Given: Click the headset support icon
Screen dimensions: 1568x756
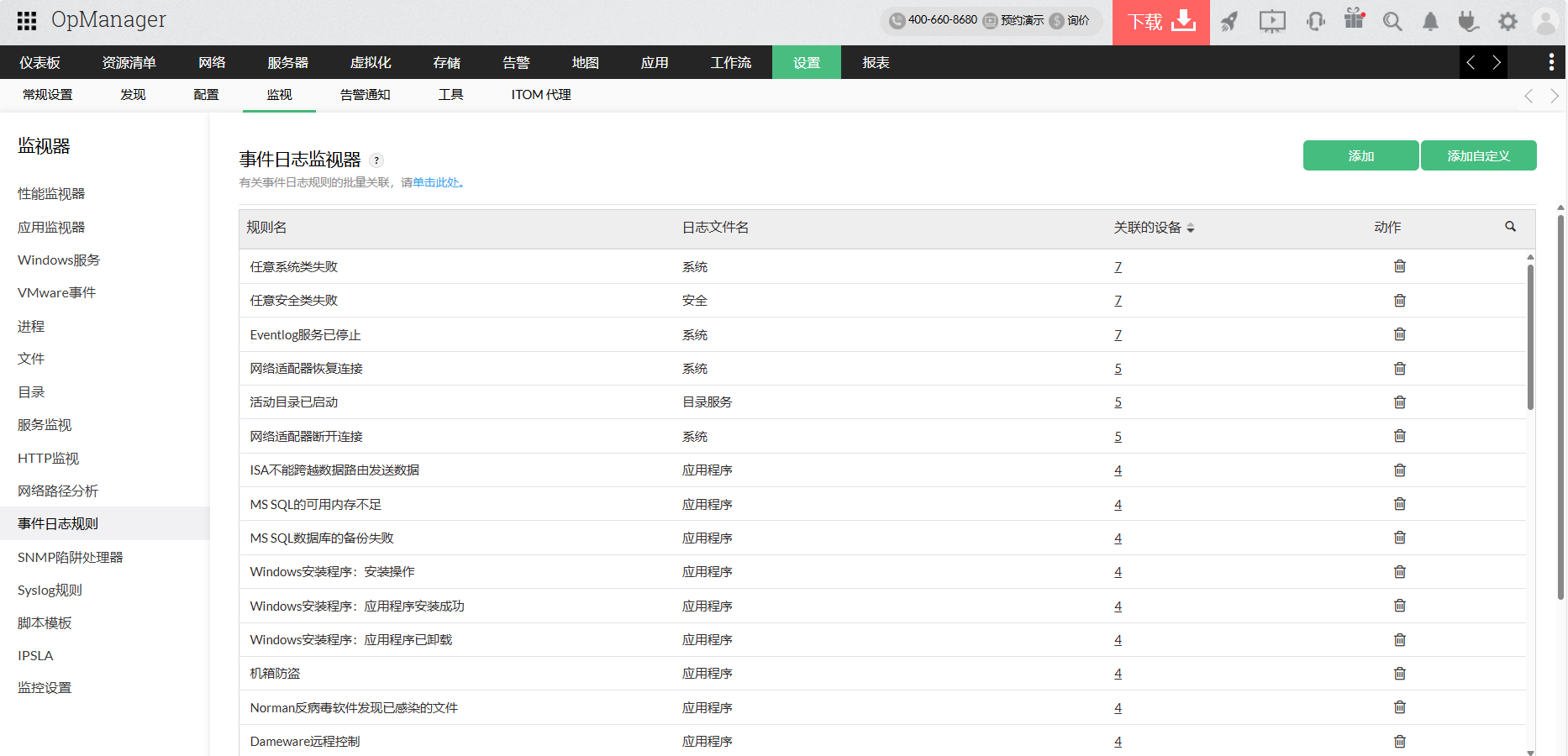Looking at the screenshot, I should [1314, 21].
